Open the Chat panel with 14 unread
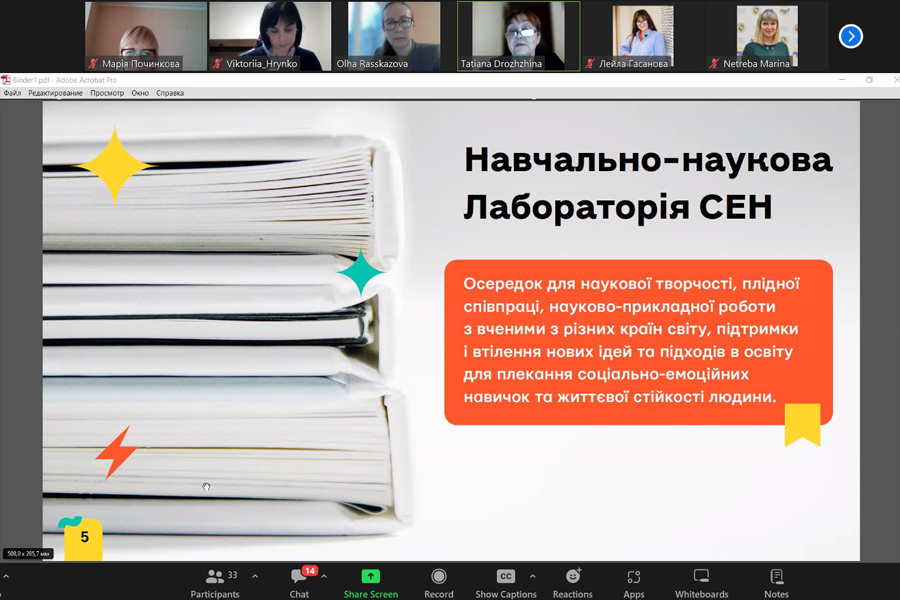Screen dimensions: 900x600 300,583
